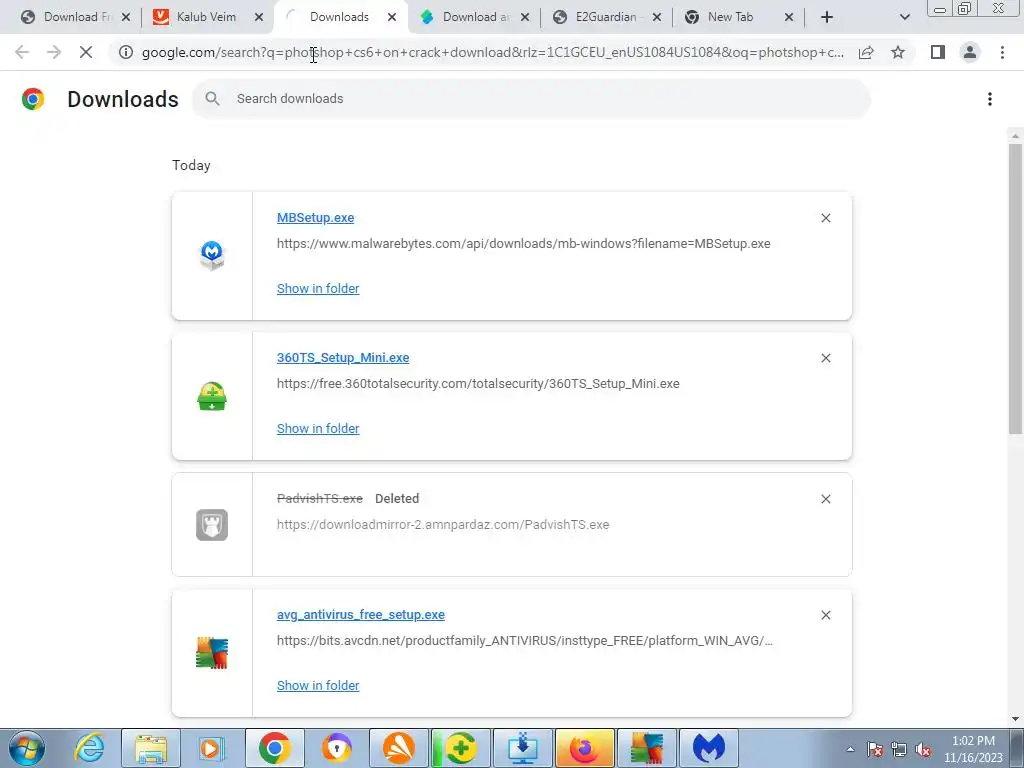This screenshot has height=768, width=1024.
Task: Remove 360TS_Setup_Mini.exe from the list
Action: pos(825,358)
